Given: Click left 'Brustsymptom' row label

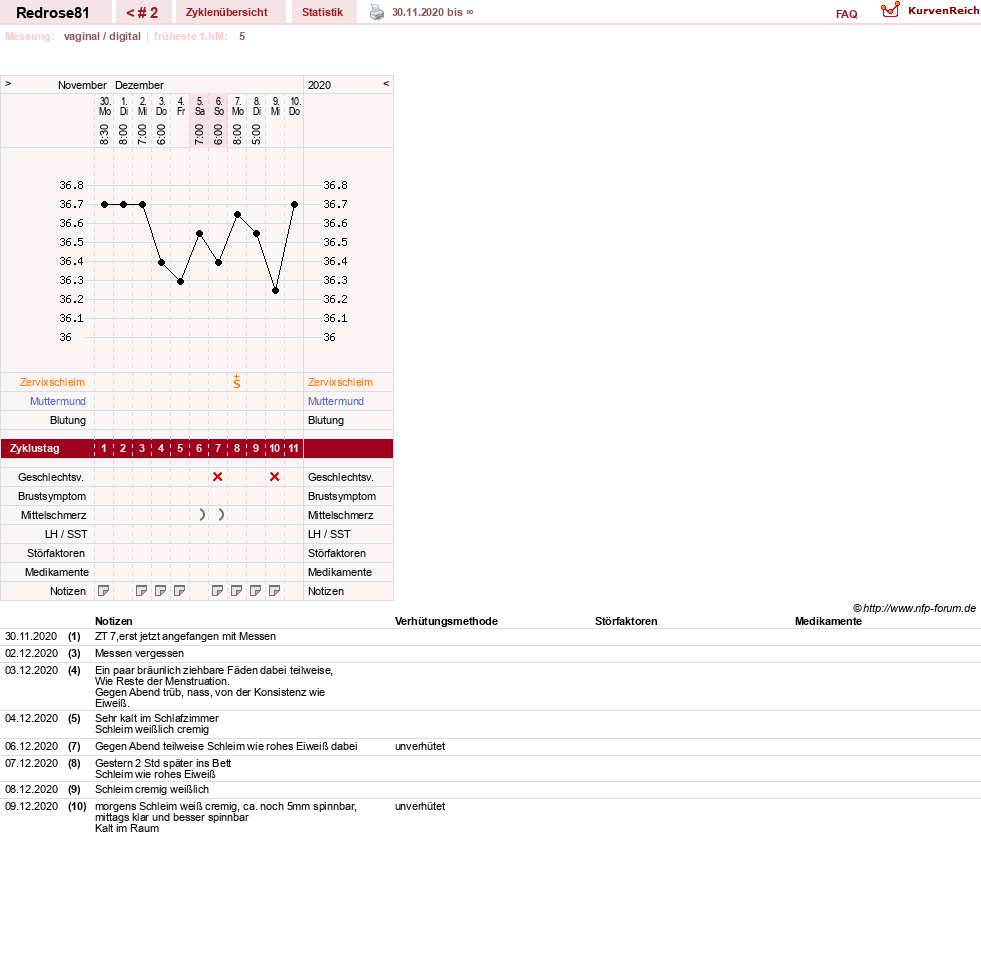Looking at the screenshot, I should 52,496.
